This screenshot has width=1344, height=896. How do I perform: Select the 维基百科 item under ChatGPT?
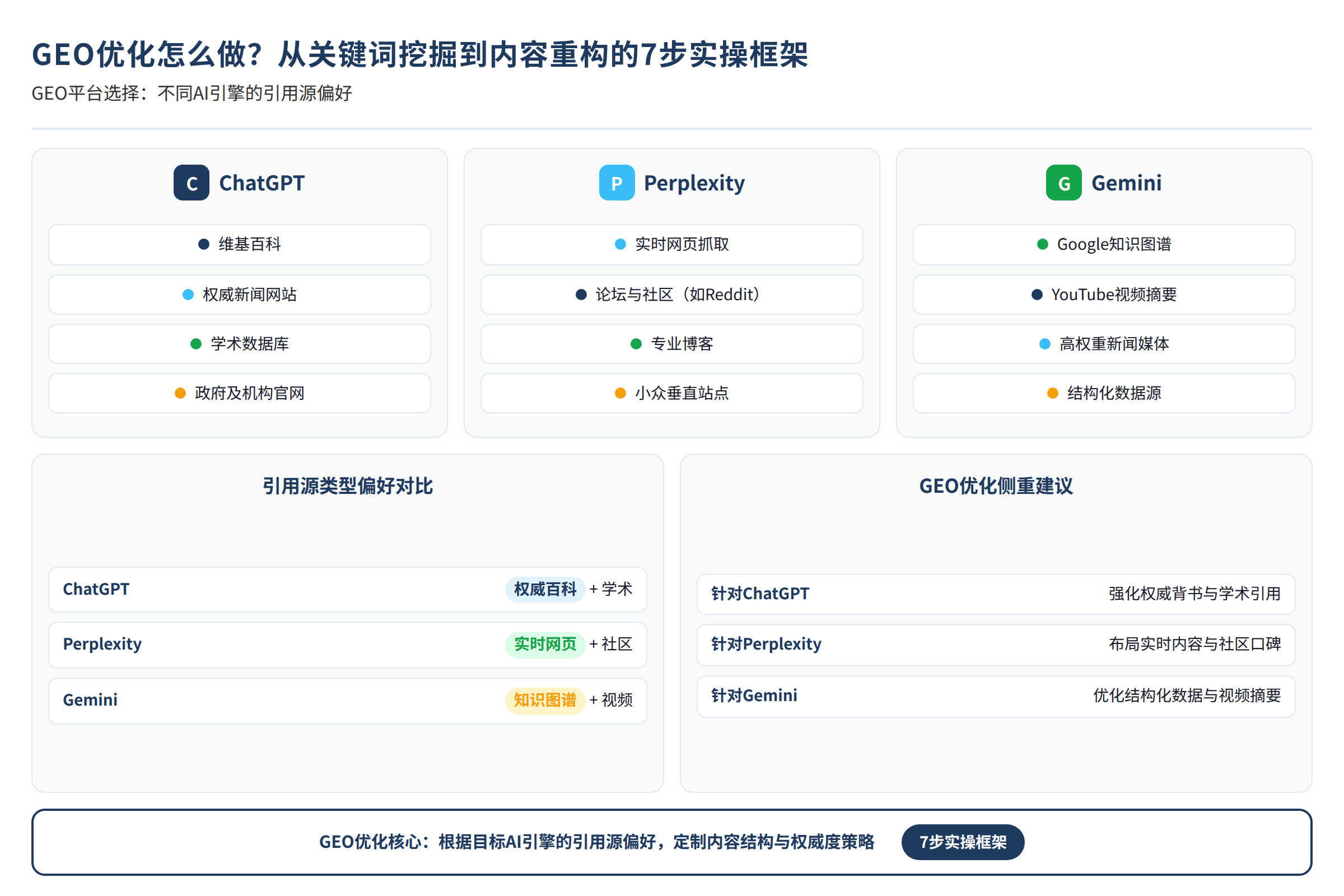tap(240, 245)
